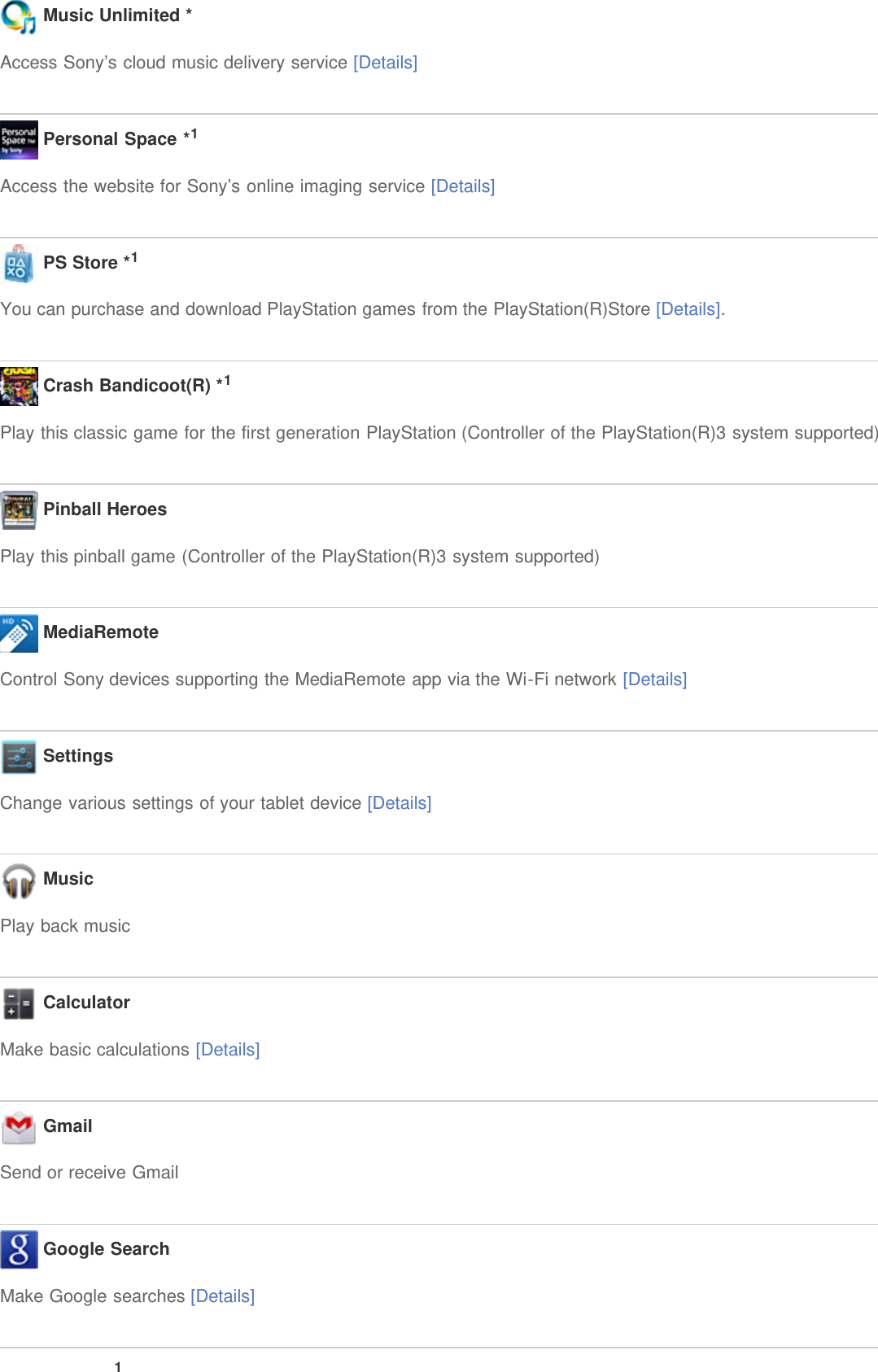Screen dimensions: 878x1372
Task: Open Details link for Google Search
Action: [x=222, y=1296]
